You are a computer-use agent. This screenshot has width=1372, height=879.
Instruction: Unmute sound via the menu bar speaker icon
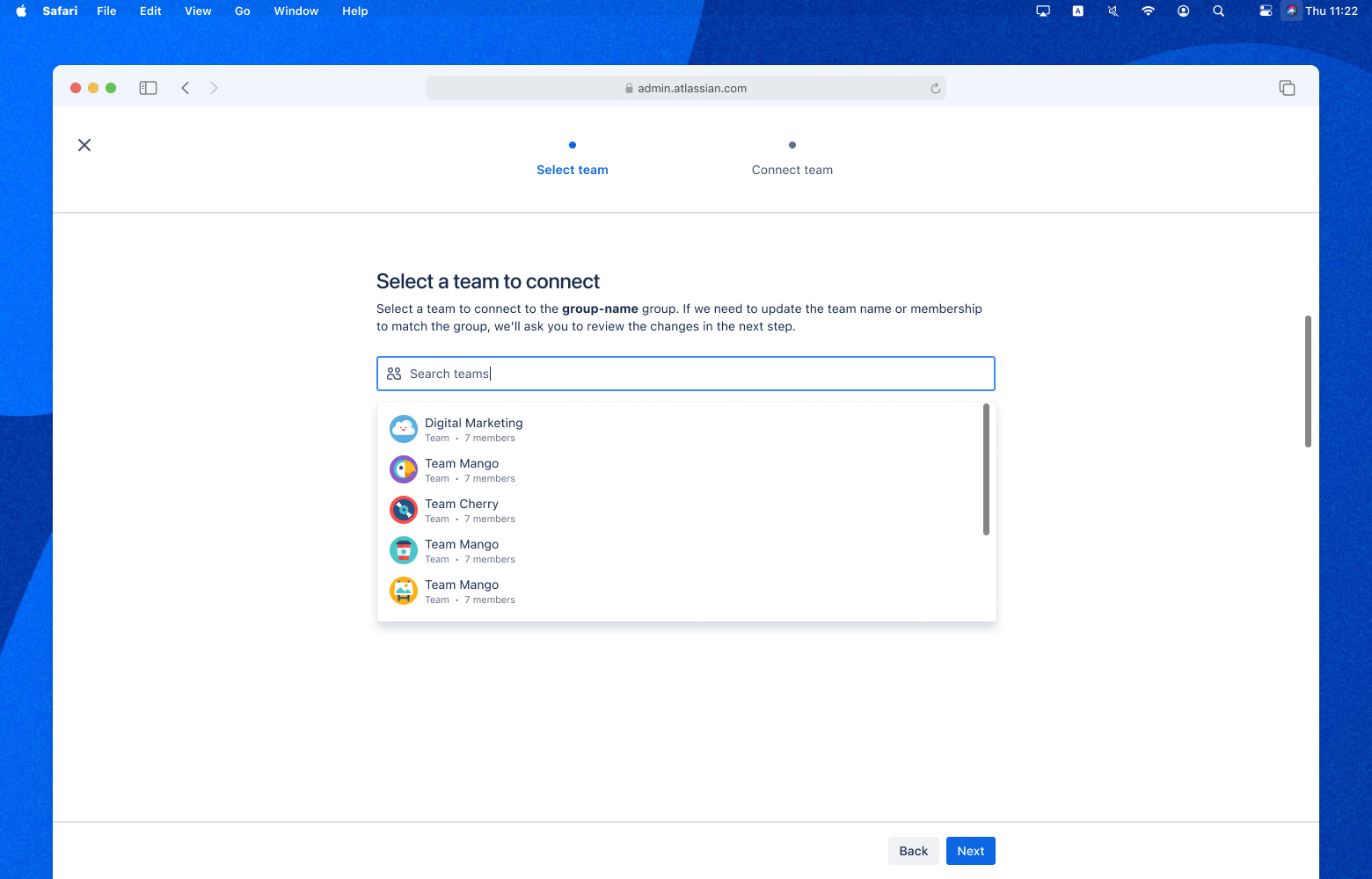(x=1113, y=11)
